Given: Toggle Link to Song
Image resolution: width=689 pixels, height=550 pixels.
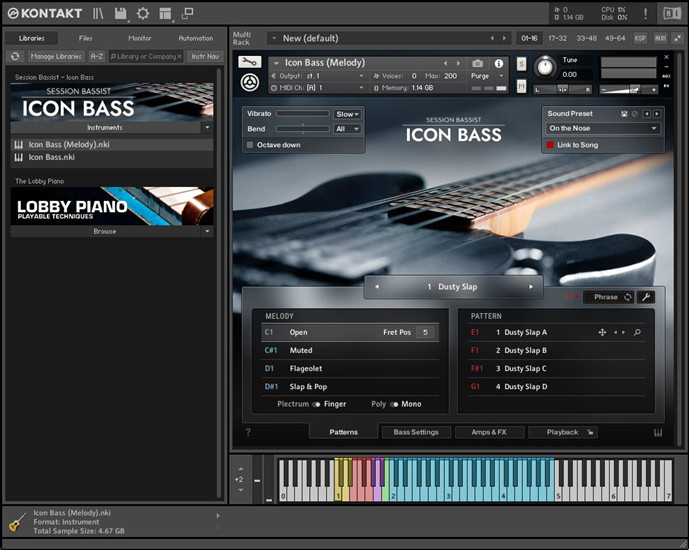Looking at the screenshot, I should (550, 145).
